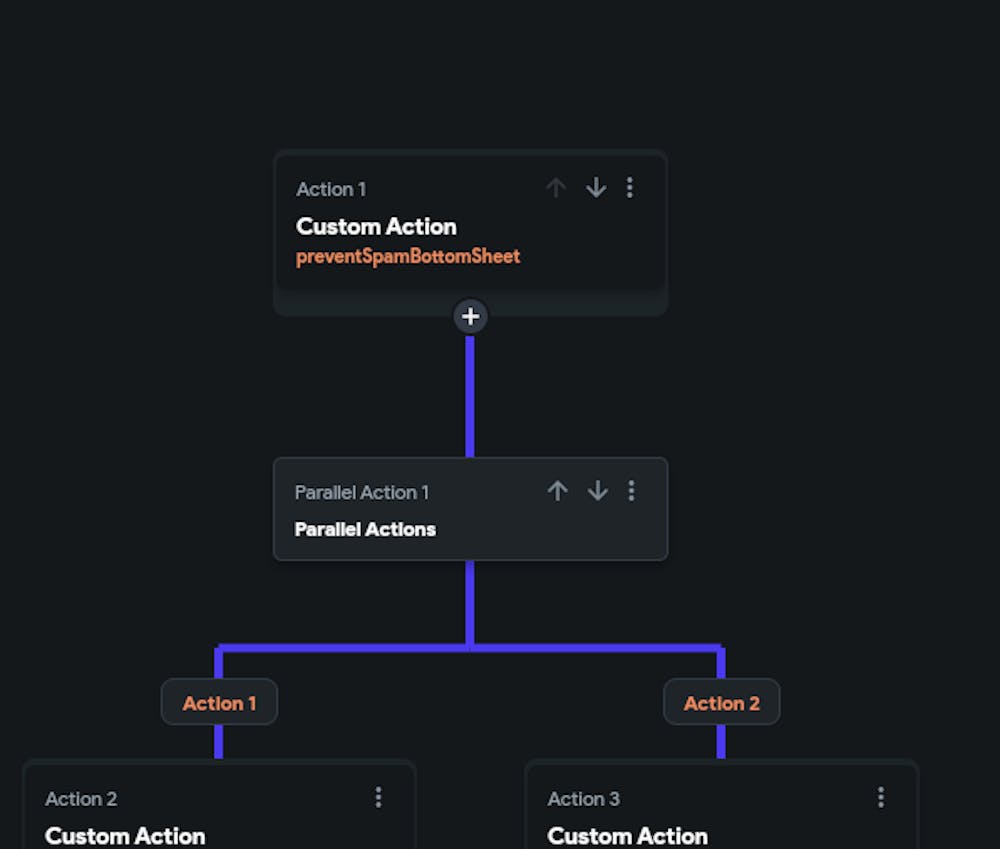1000x849 pixels.
Task: Move Parallel Action 1 down
Action: (598, 490)
